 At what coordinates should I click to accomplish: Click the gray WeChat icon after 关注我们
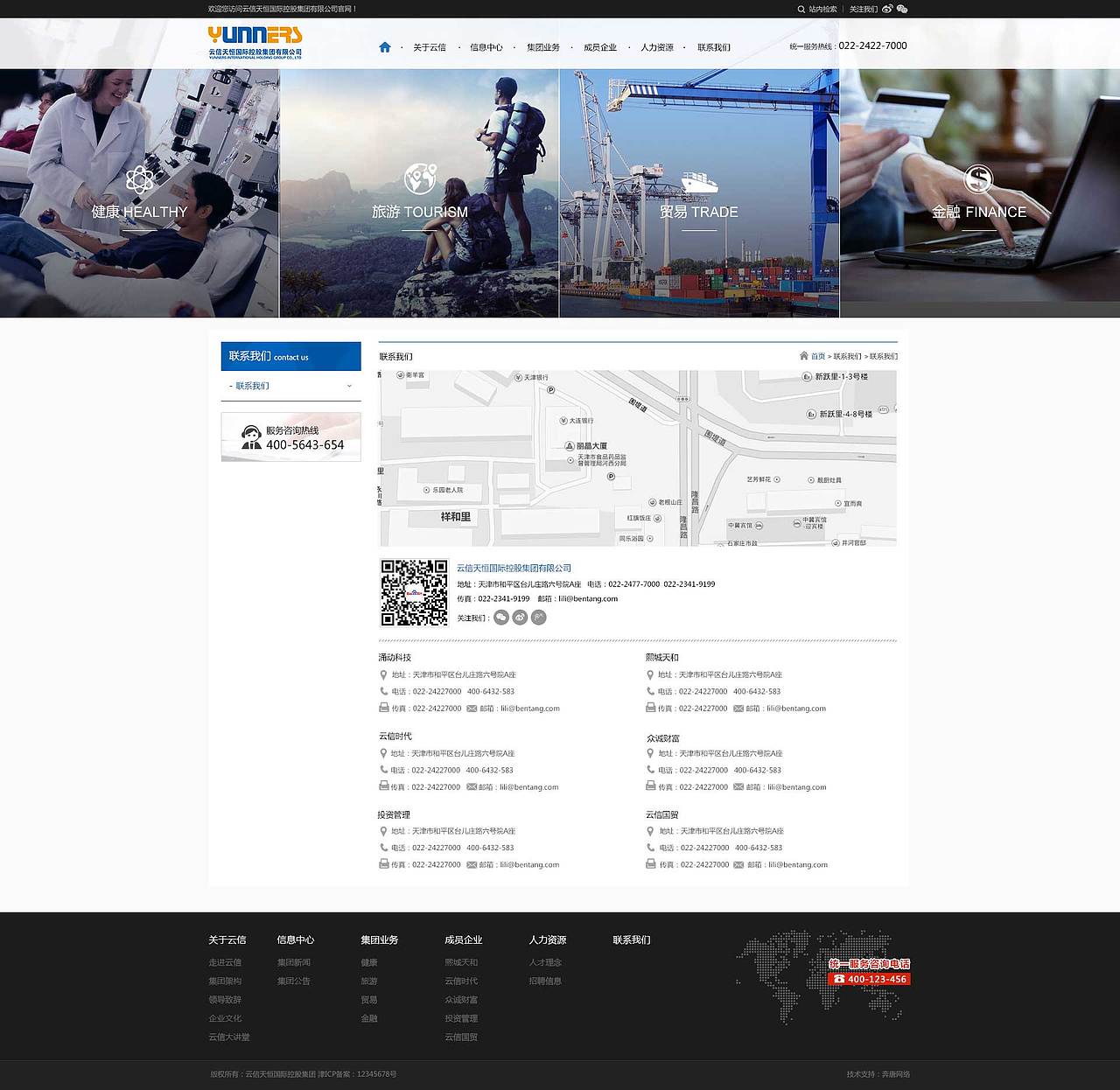point(500,618)
